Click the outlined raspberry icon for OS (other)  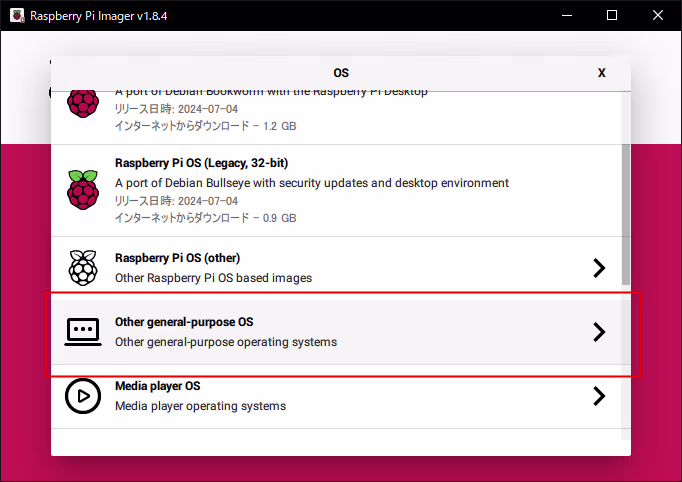tap(83, 268)
